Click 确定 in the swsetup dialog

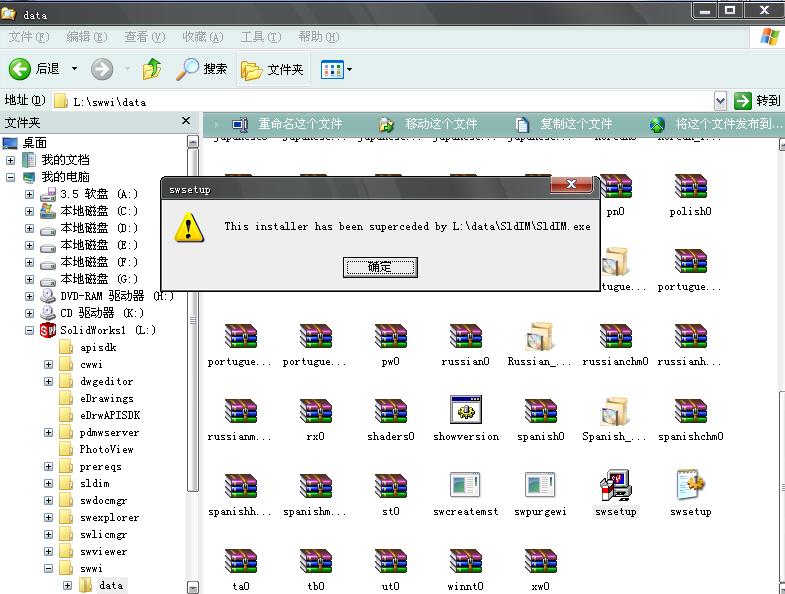coord(380,267)
